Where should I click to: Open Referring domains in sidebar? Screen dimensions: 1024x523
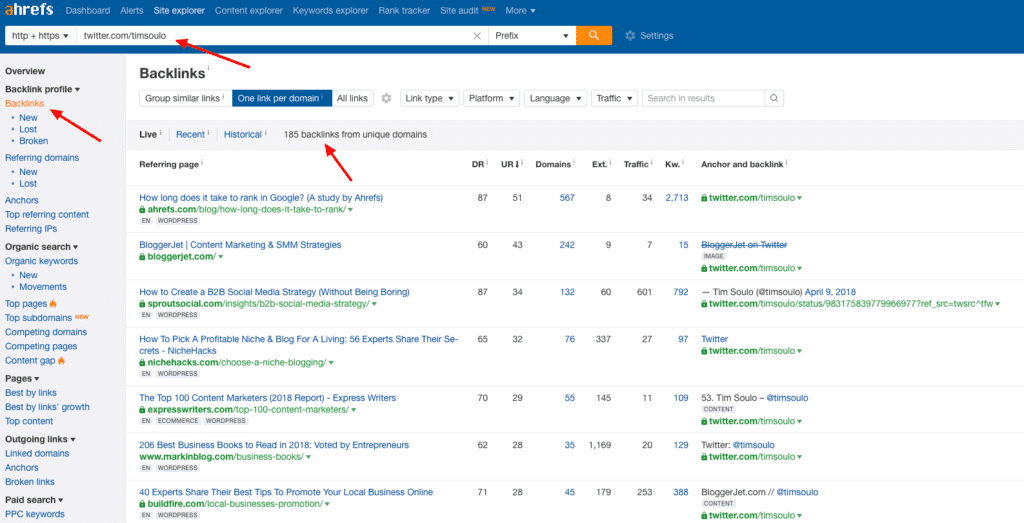(42, 157)
